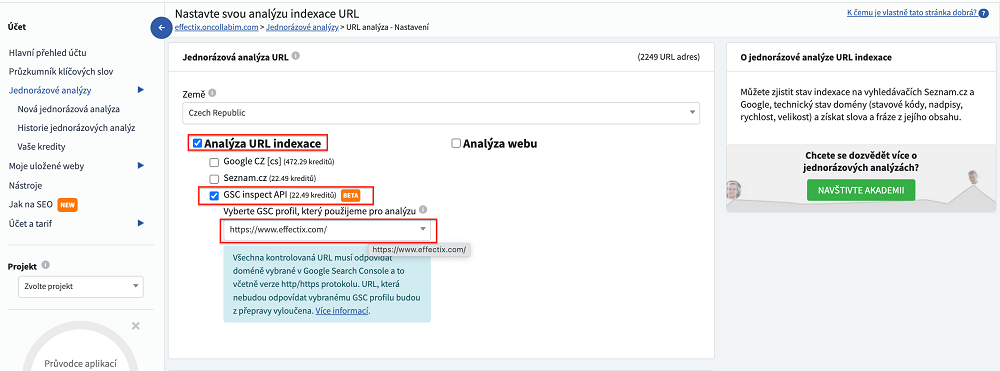Open the GSC profile dropdown https://www.effectix.com/
This screenshot has height=371, width=1000.
(328, 229)
